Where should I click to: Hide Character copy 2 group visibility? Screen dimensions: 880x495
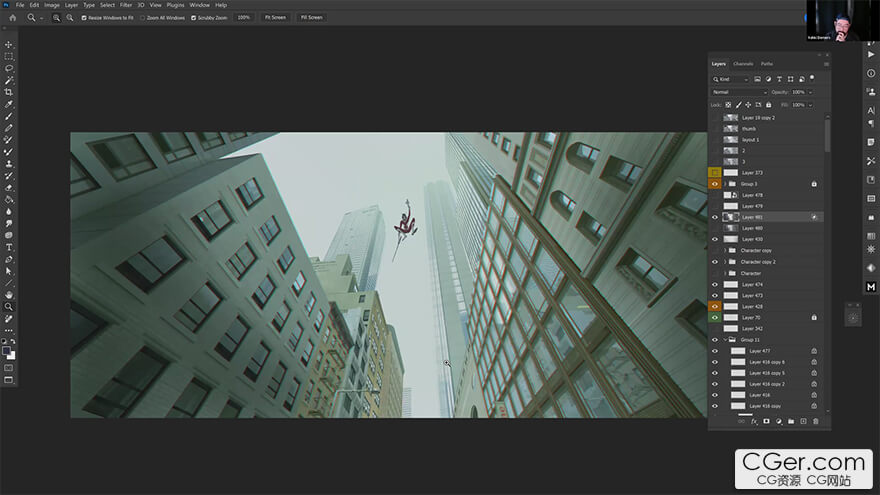(x=714, y=262)
